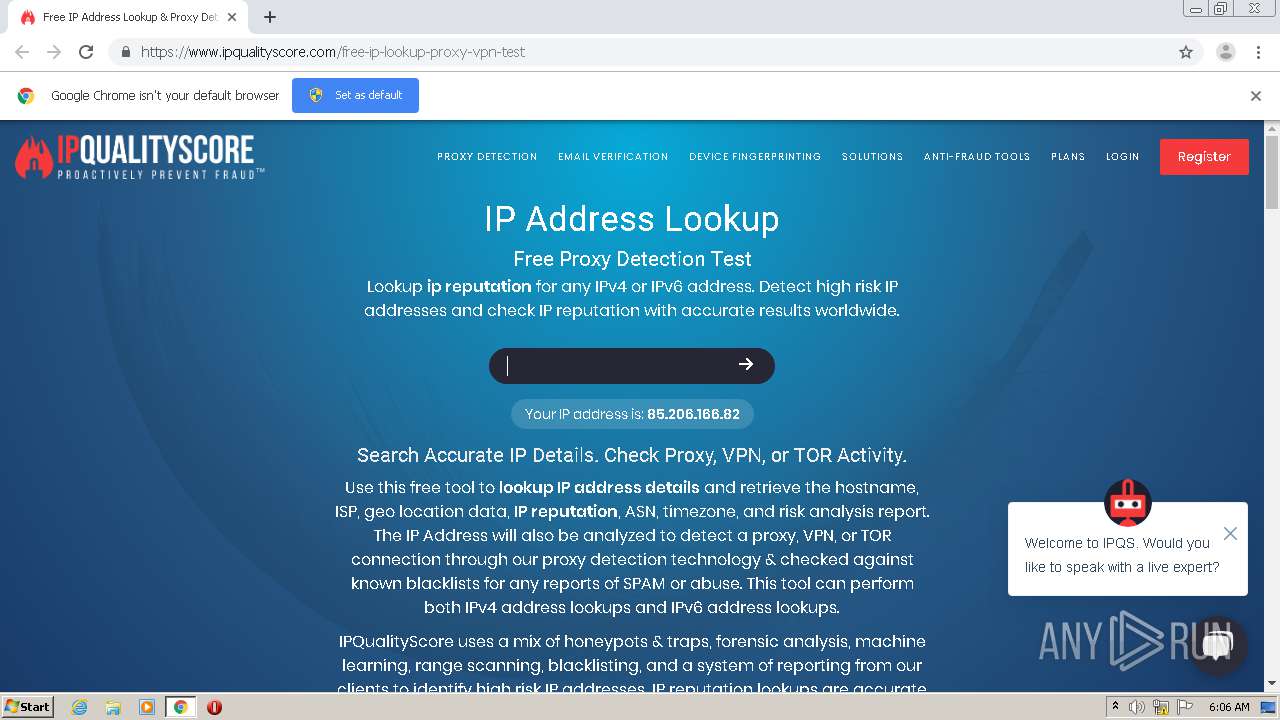Click page scrollbar down arrow

1272,683
